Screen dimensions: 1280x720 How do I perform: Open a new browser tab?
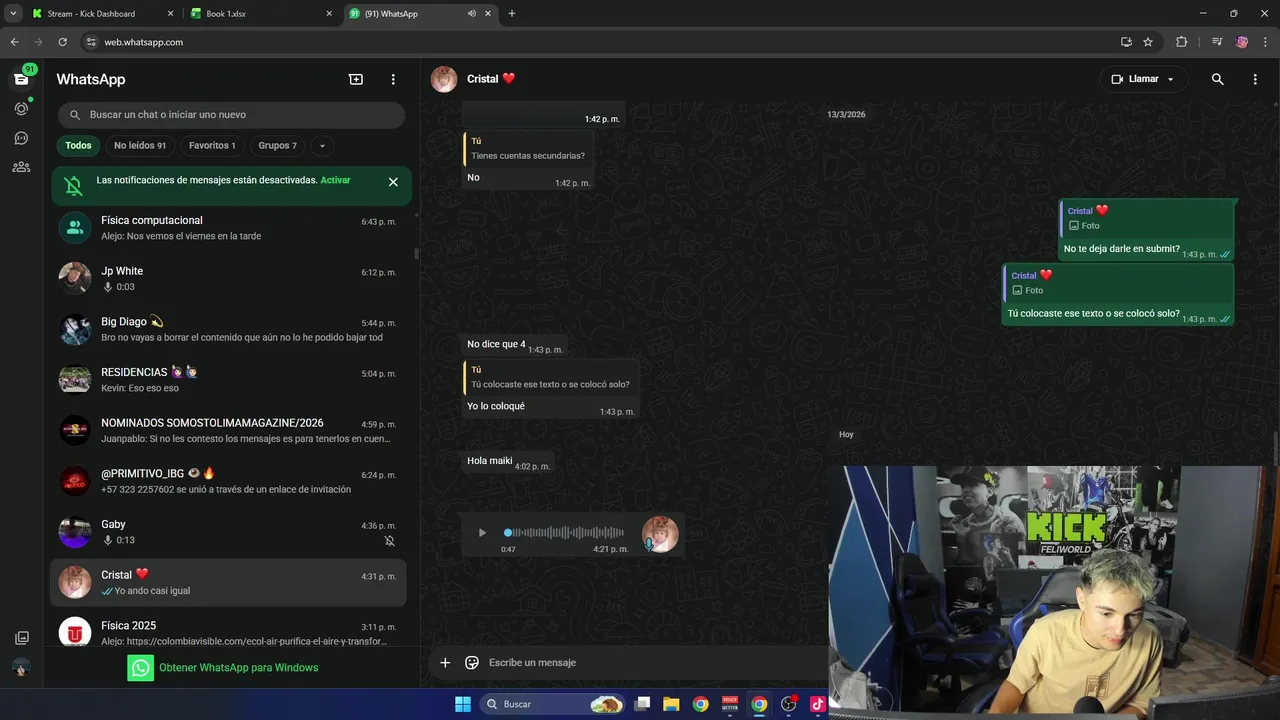(x=512, y=14)
